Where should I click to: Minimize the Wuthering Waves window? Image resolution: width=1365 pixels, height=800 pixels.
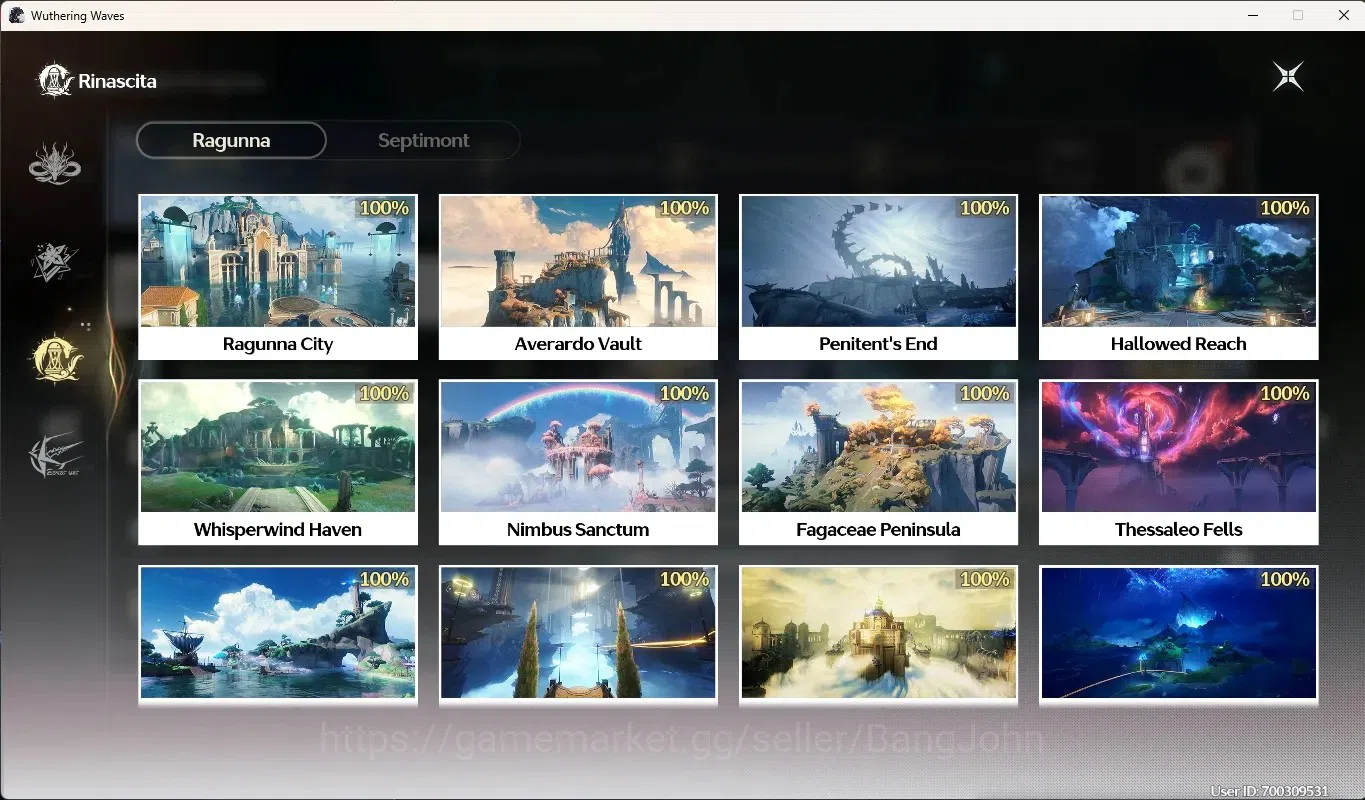click(1252, 15)
